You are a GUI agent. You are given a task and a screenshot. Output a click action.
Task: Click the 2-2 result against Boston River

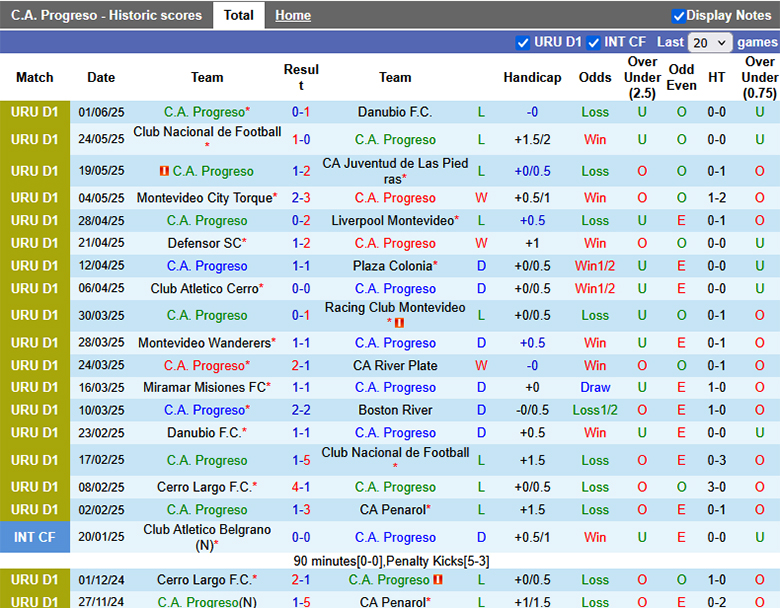pyautogui.click(x=301, y=410)
